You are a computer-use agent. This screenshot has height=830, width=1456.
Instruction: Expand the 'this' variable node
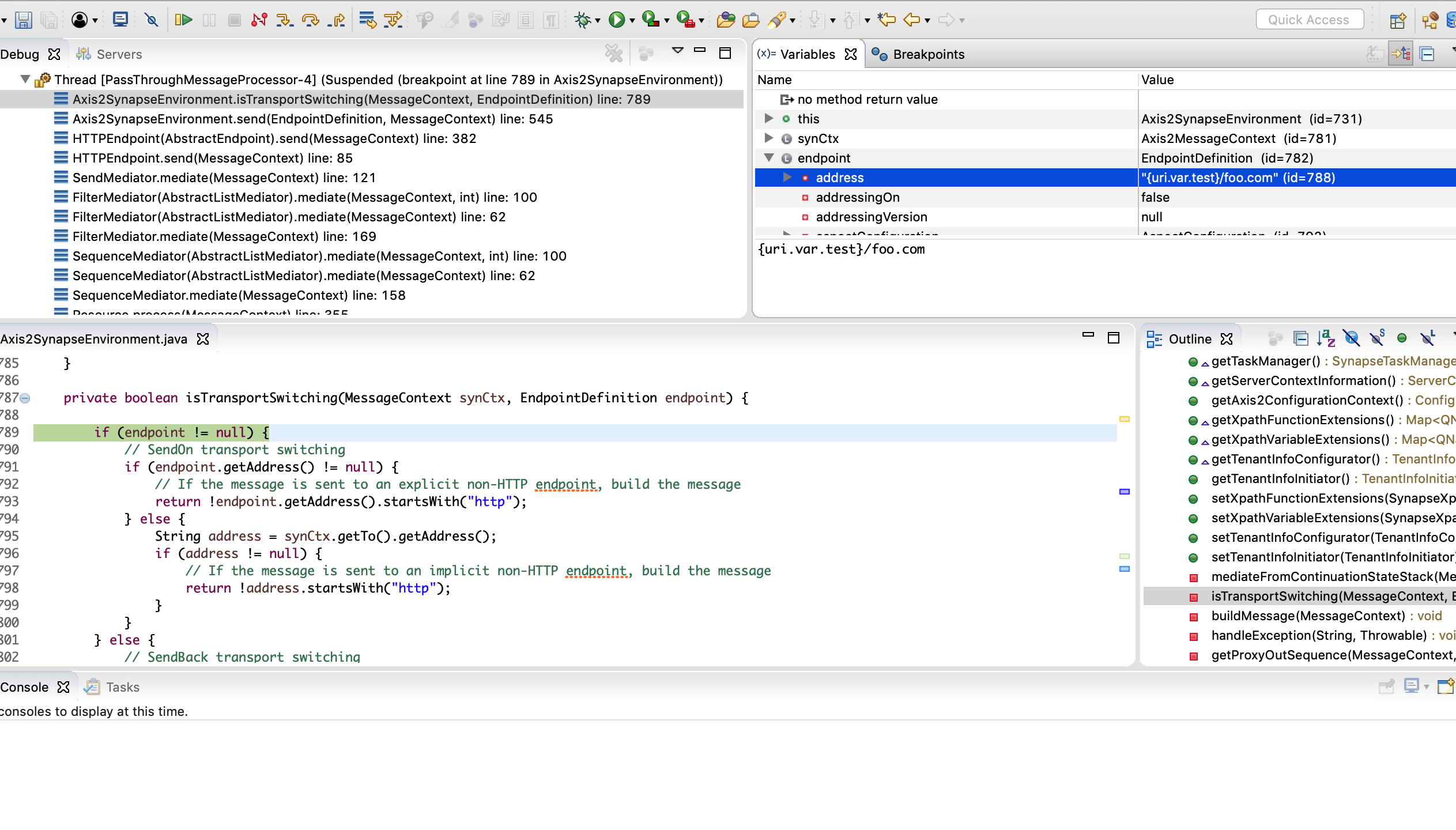pos(768,119)
